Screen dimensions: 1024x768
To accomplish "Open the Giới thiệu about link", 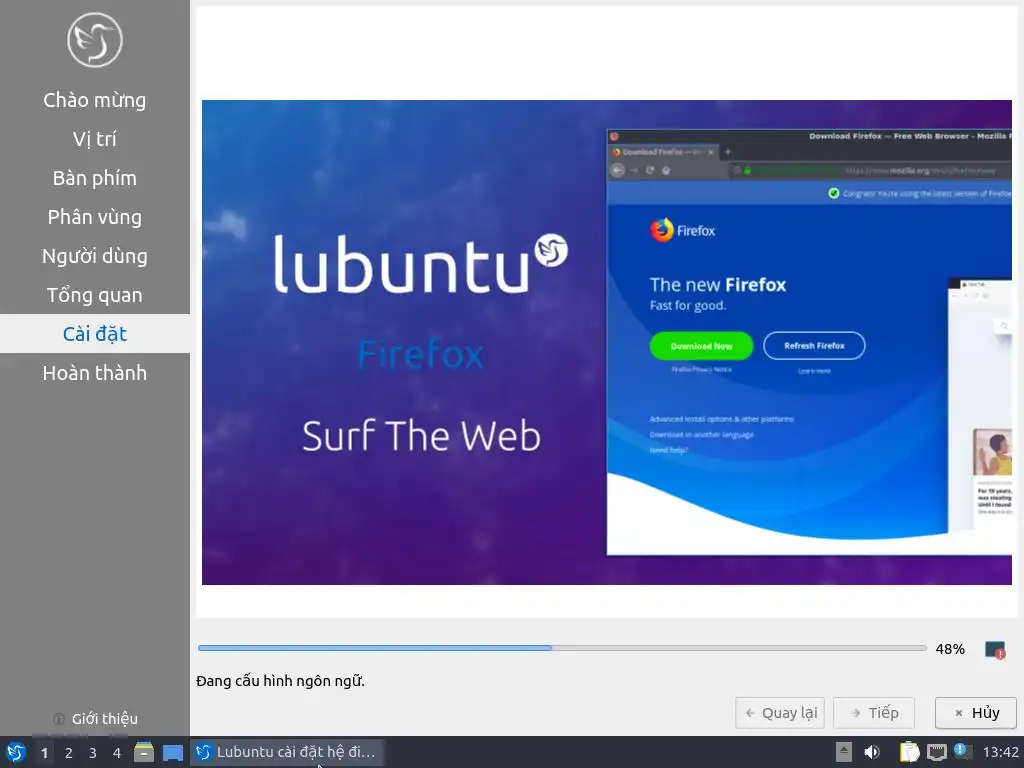I will pyautogui.click(x=95, y=719).
